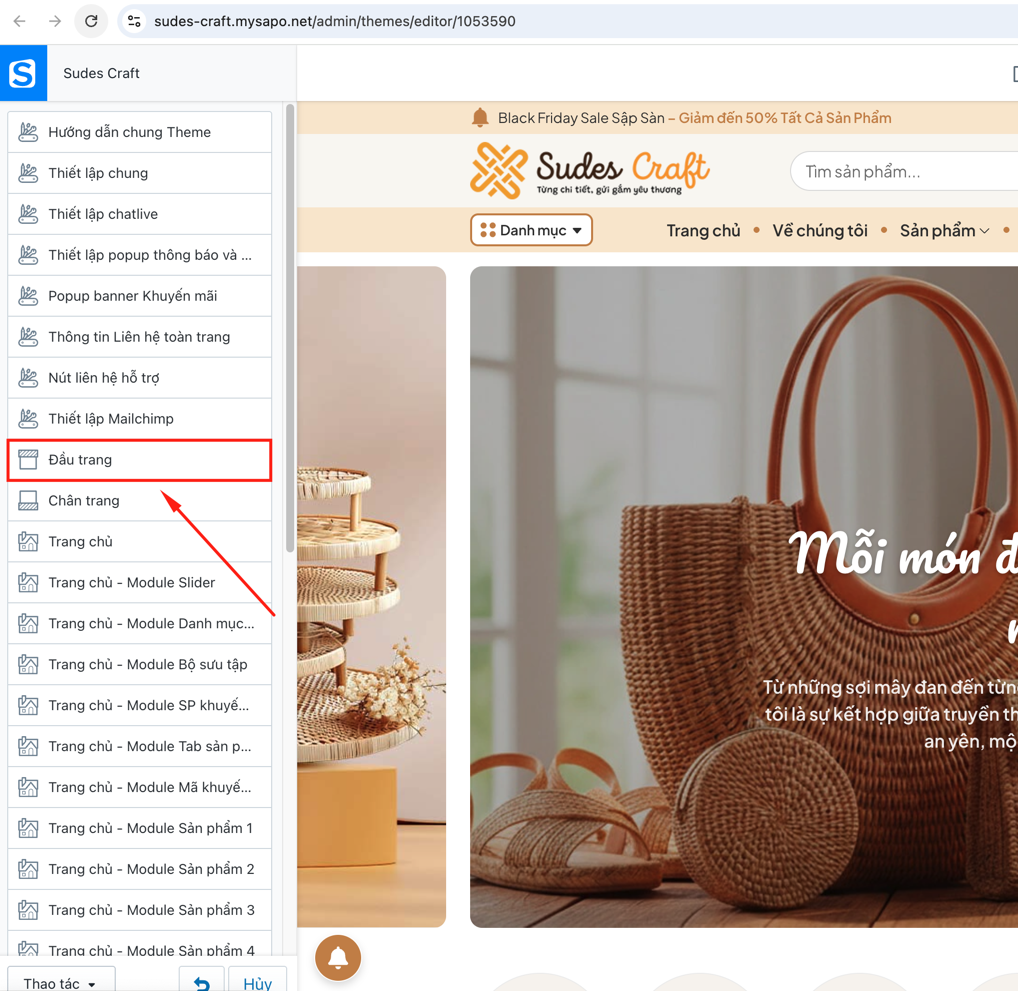
Task: Click icon beside Module Sản phẩm 3
Action: point(28,910)
